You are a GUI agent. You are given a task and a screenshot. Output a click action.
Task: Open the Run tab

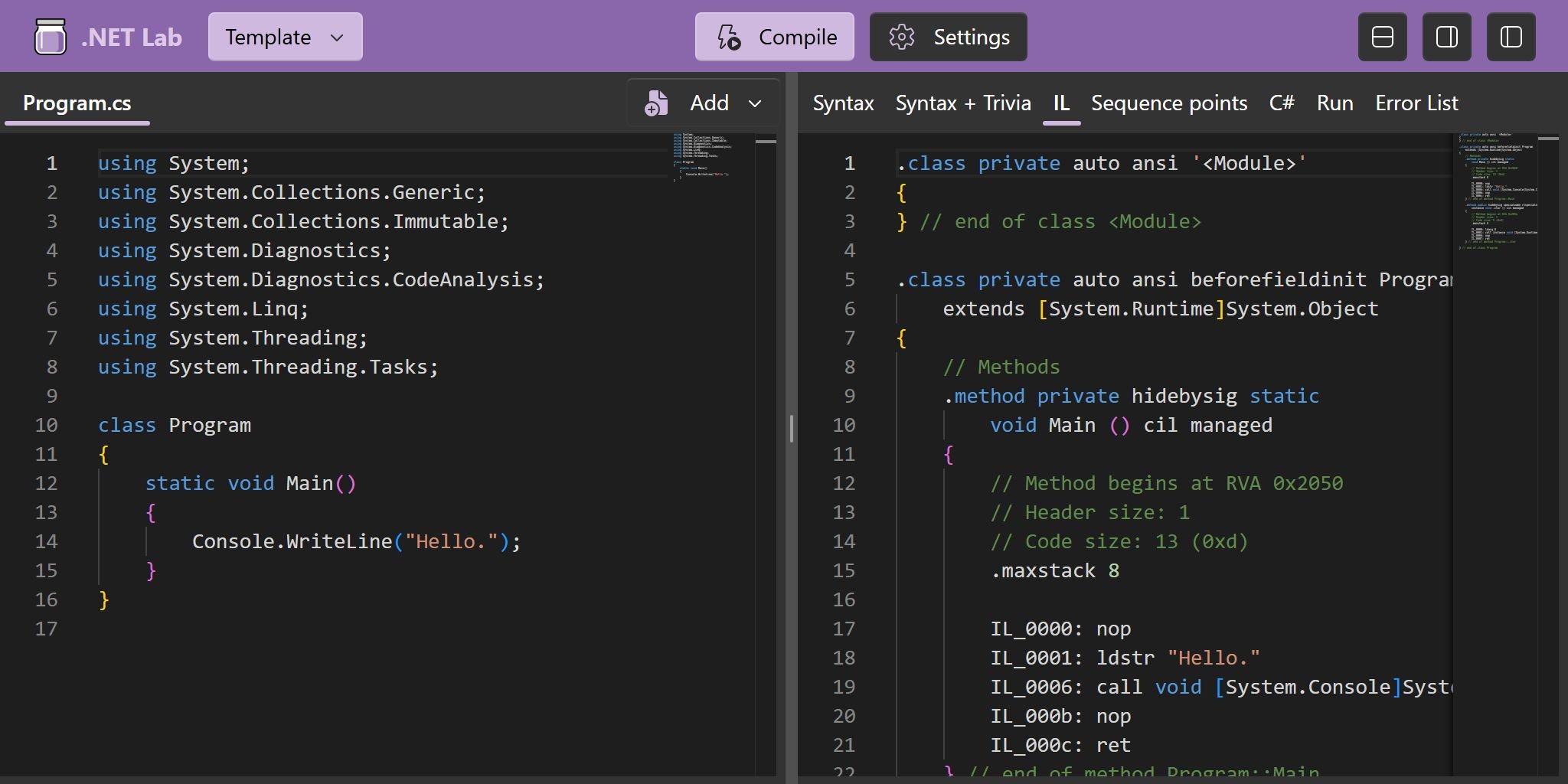coord(1334,103)
